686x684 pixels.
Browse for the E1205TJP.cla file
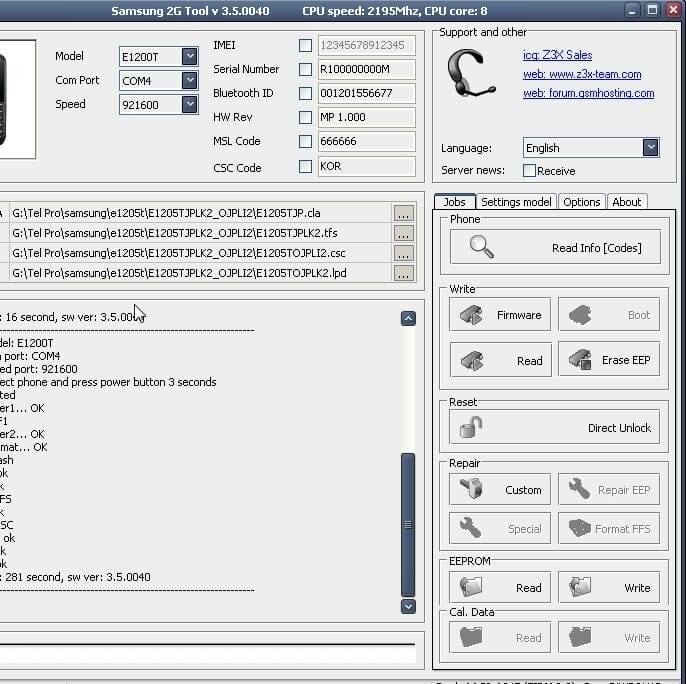(403, 213)
